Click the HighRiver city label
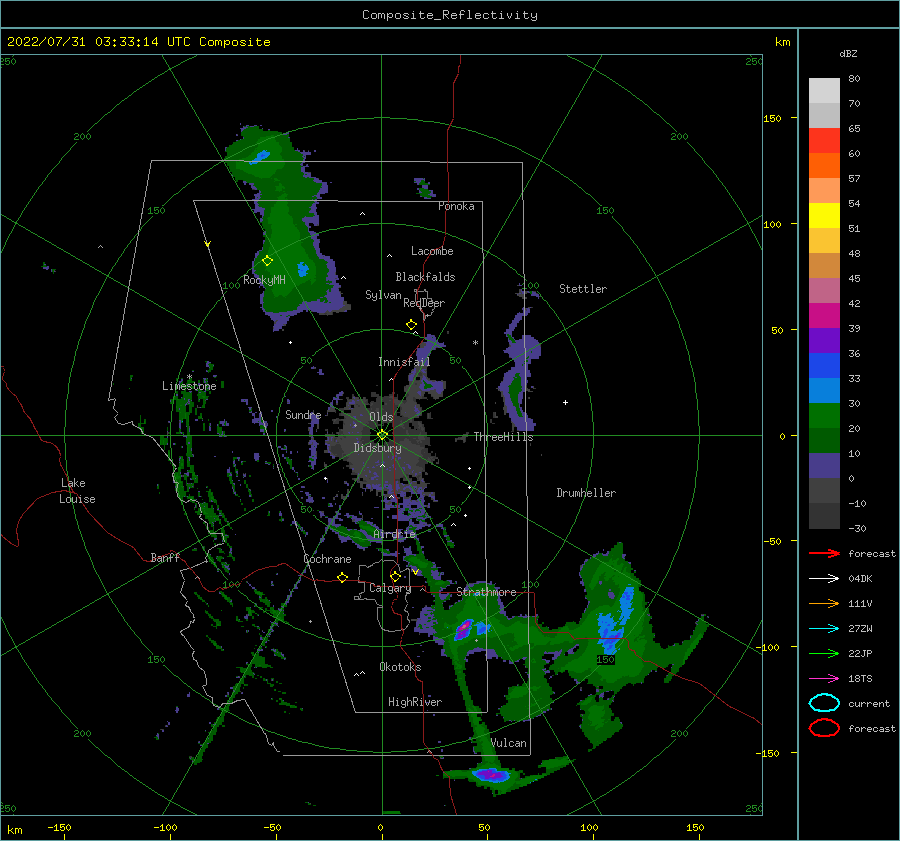Image resolution: width=900 pixels, height=841 pixels. pyautogui.click(x=415, y=702)
